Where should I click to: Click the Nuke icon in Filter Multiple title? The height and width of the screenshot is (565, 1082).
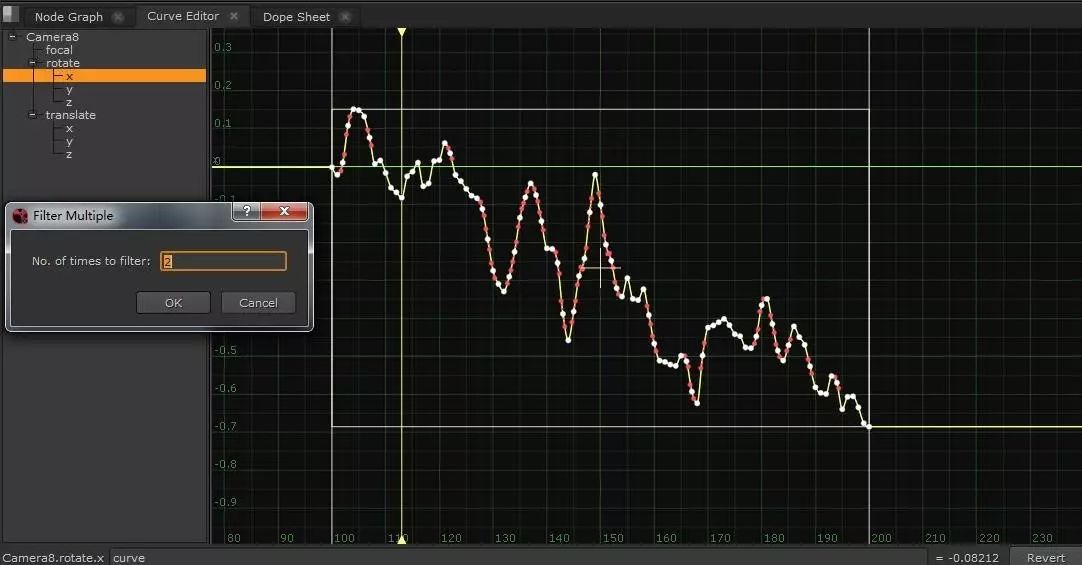click(20, 216)
